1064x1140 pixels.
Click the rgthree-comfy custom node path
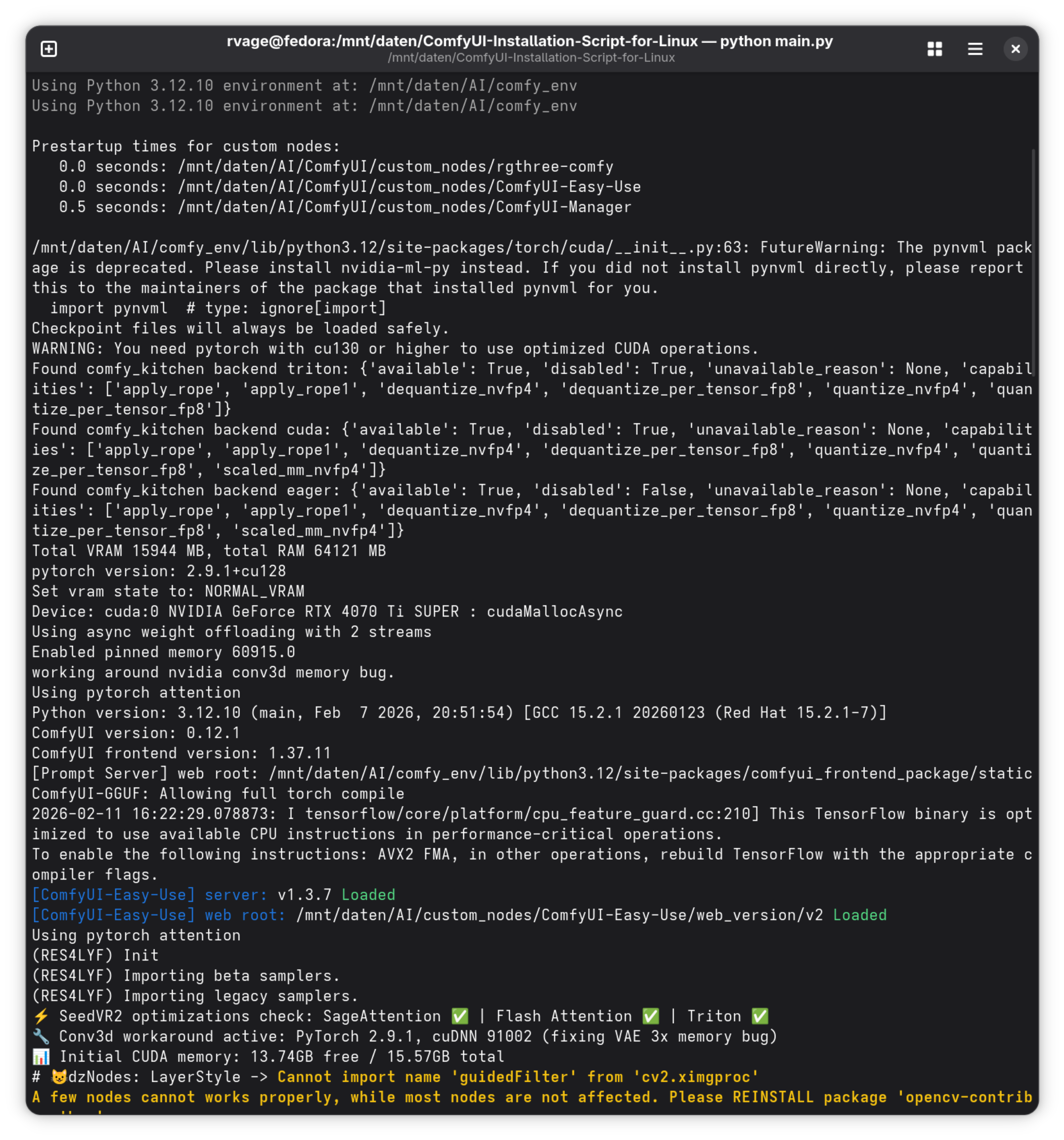(395, 166)
